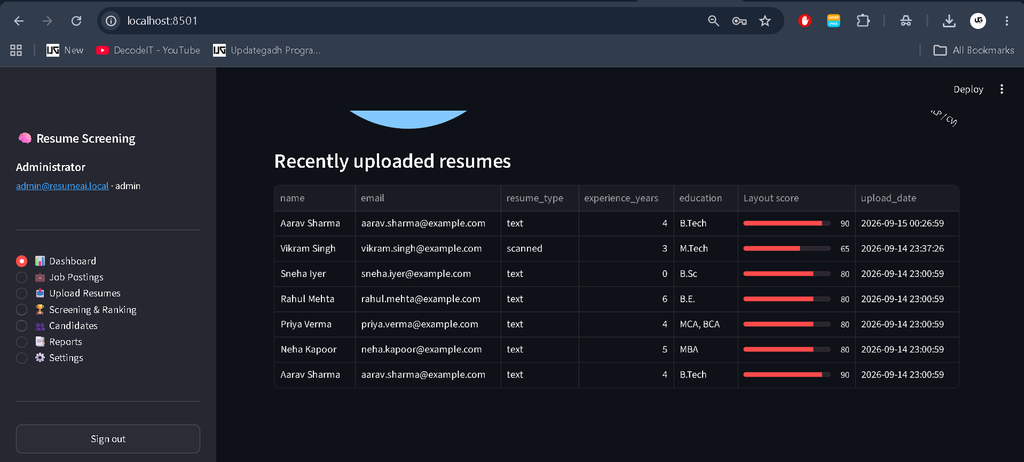Click Sneha Iyer's layout score progress bar
Viewport: 1024px width, 462px height.
[787, 274]
